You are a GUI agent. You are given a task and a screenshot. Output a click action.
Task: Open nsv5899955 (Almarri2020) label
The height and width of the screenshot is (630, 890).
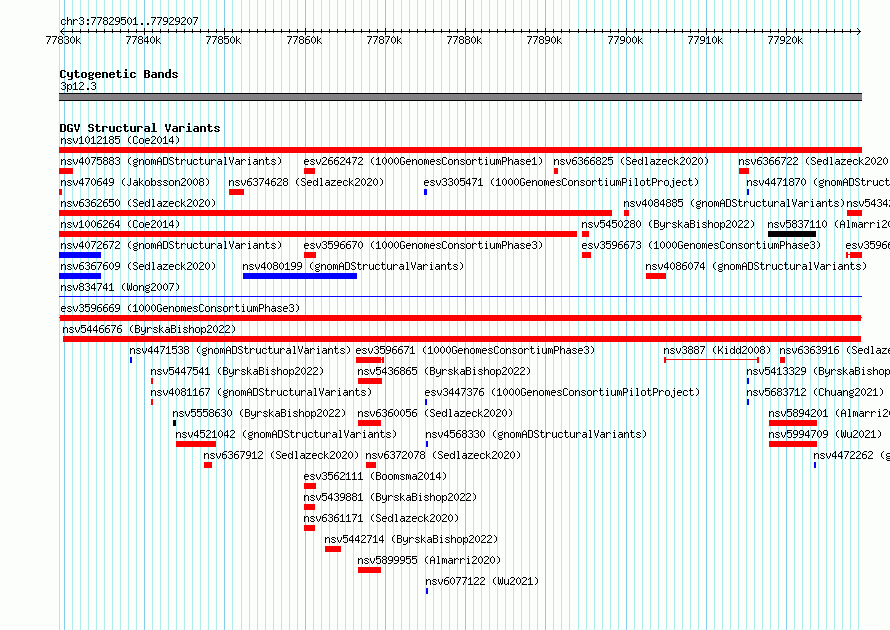point(429,560)
